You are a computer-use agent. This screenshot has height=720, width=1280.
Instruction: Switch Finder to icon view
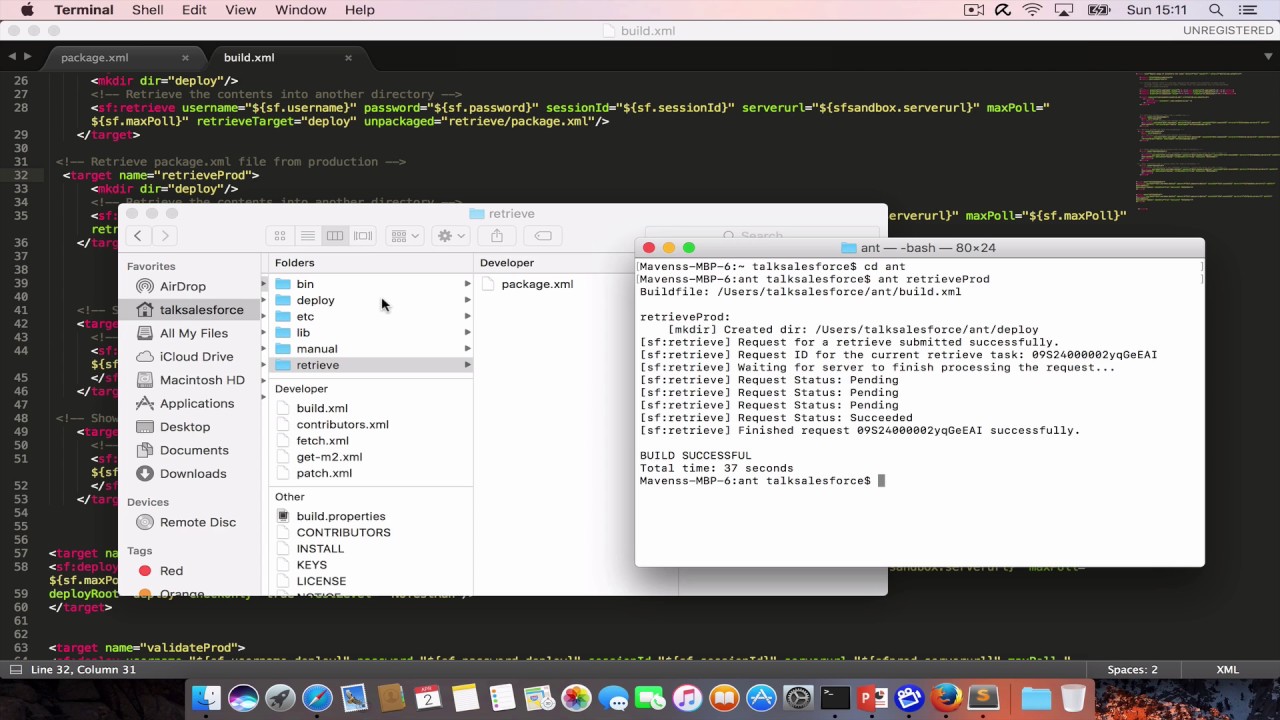pos(280,236)
